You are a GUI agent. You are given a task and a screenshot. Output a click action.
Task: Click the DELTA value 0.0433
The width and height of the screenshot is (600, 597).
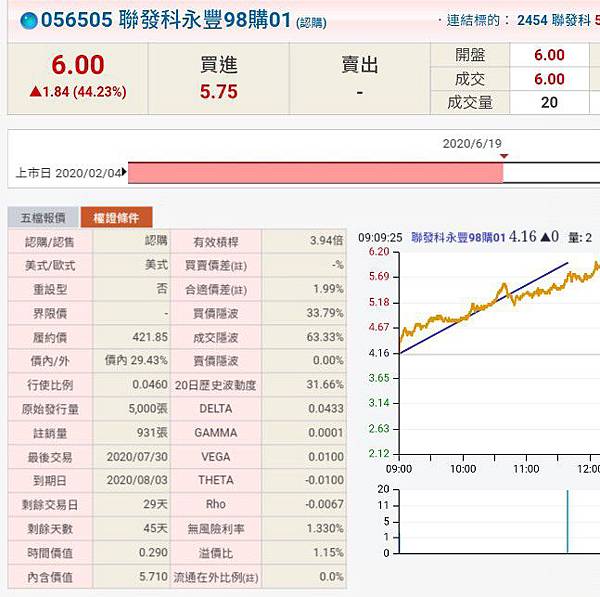click(326, 409)
